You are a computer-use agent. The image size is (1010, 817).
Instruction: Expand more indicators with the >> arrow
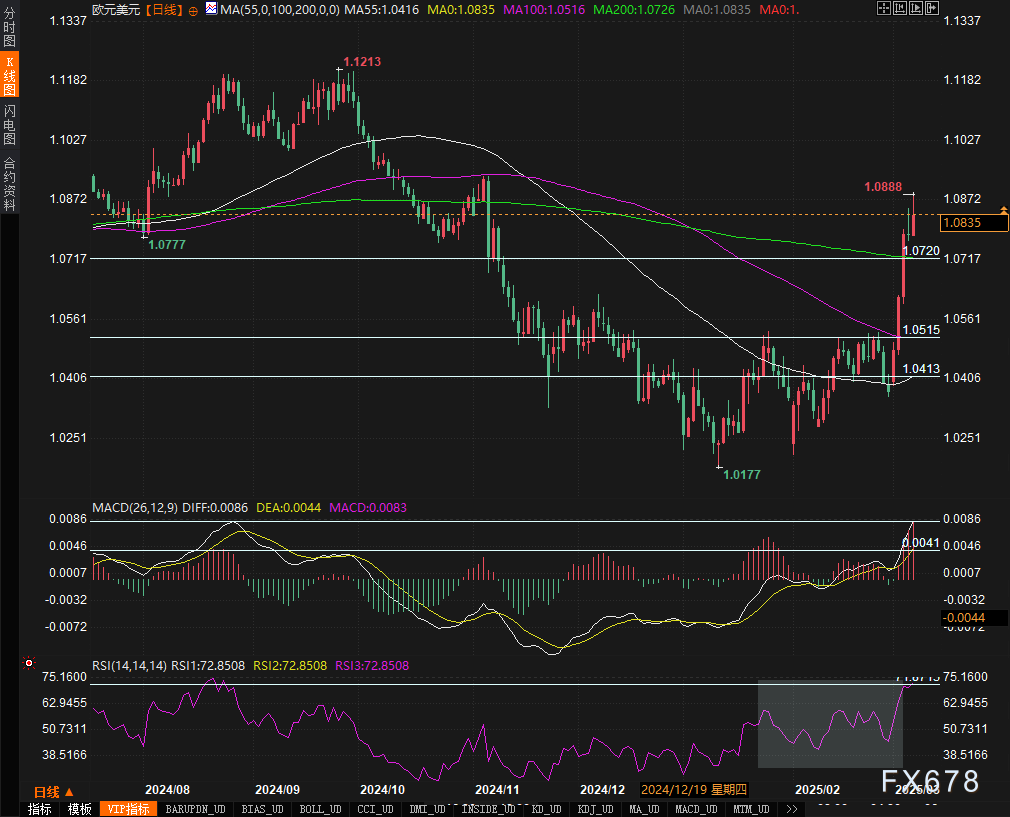[790, 809]
